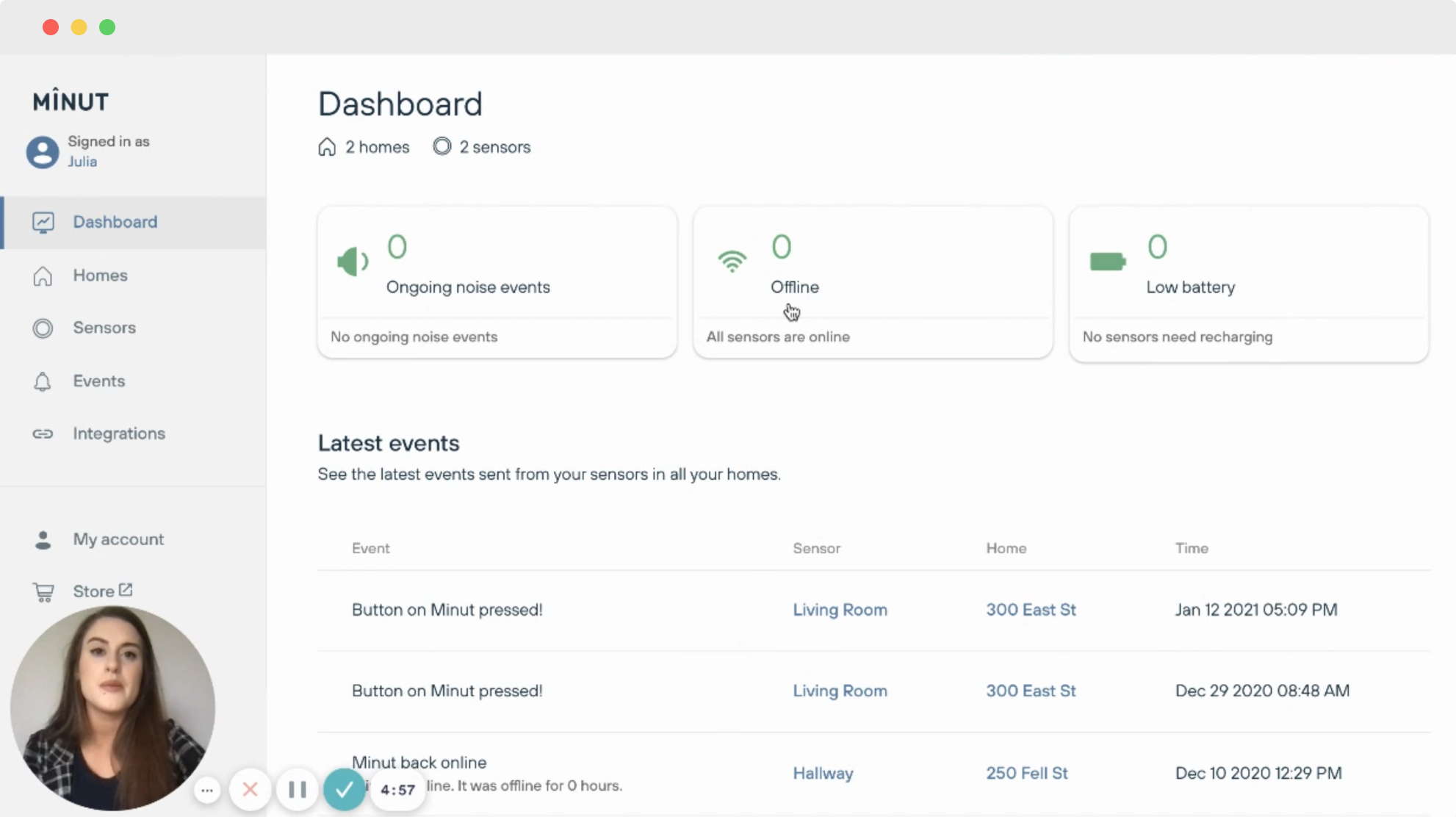Pause the video recording
This screenshot has width=1456, height=817.
297,789
